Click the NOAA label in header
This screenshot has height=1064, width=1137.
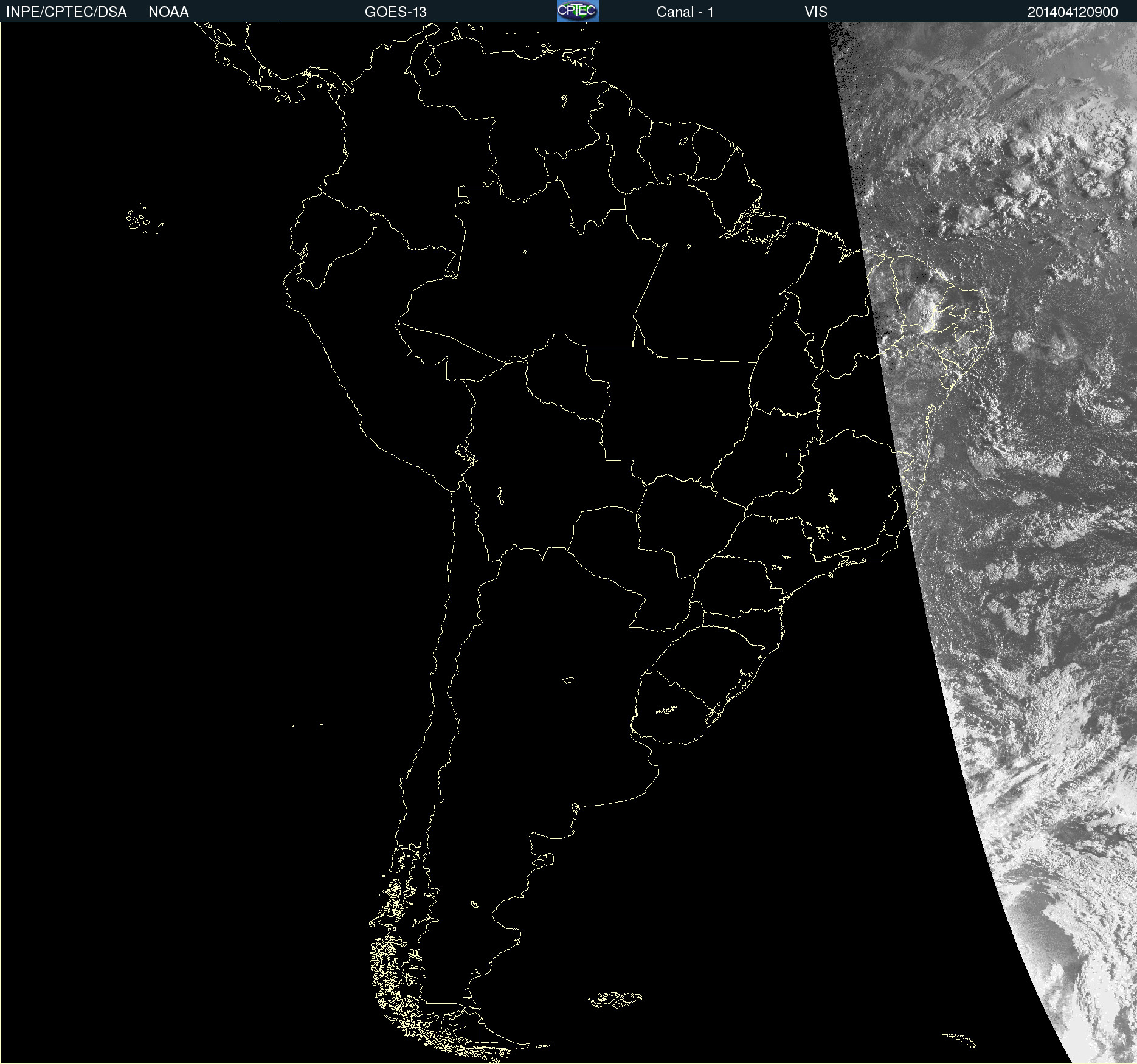coord(168,12)
